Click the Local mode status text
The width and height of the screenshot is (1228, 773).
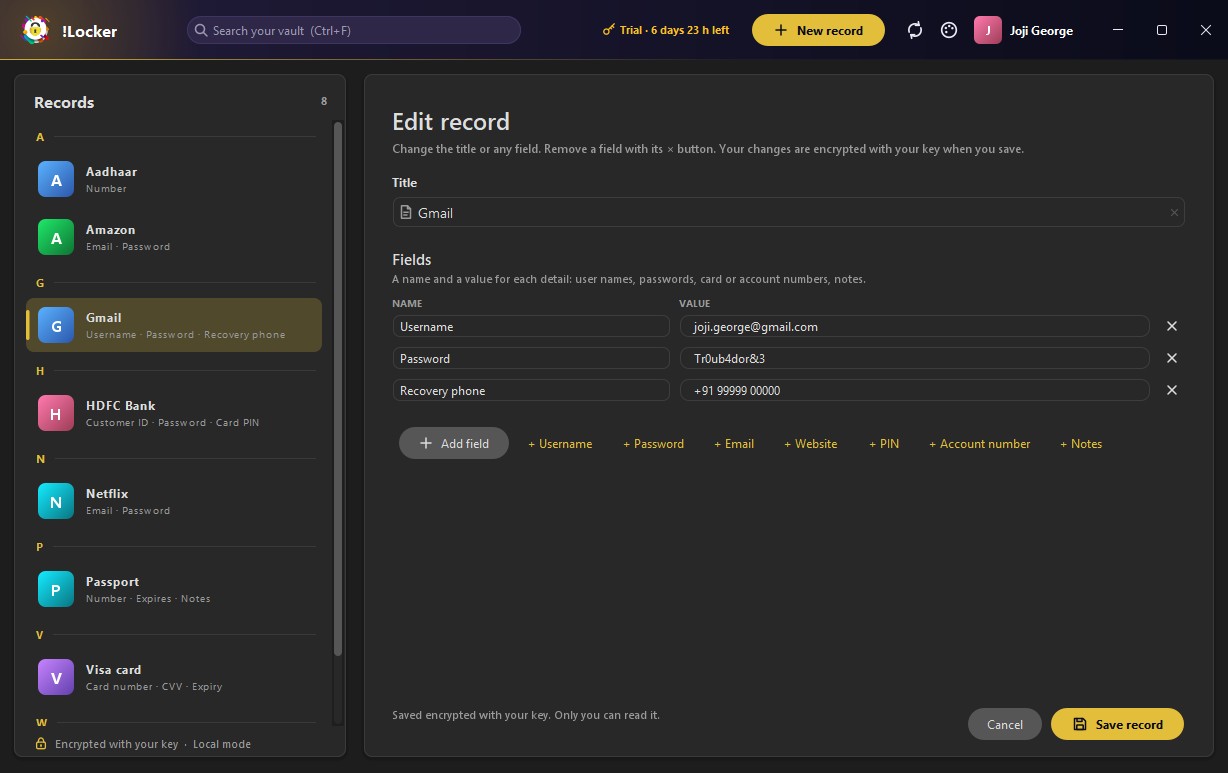point(222,744)
